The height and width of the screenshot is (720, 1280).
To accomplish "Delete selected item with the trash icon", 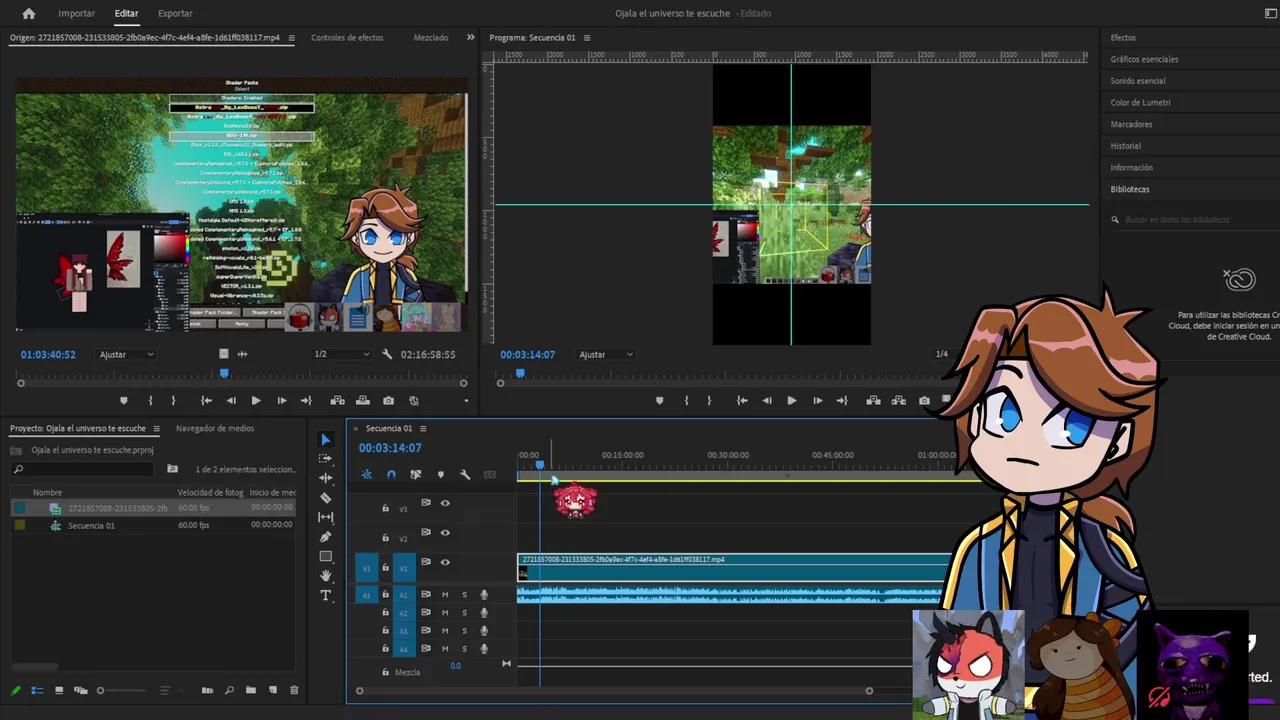I will coord(294,690).
